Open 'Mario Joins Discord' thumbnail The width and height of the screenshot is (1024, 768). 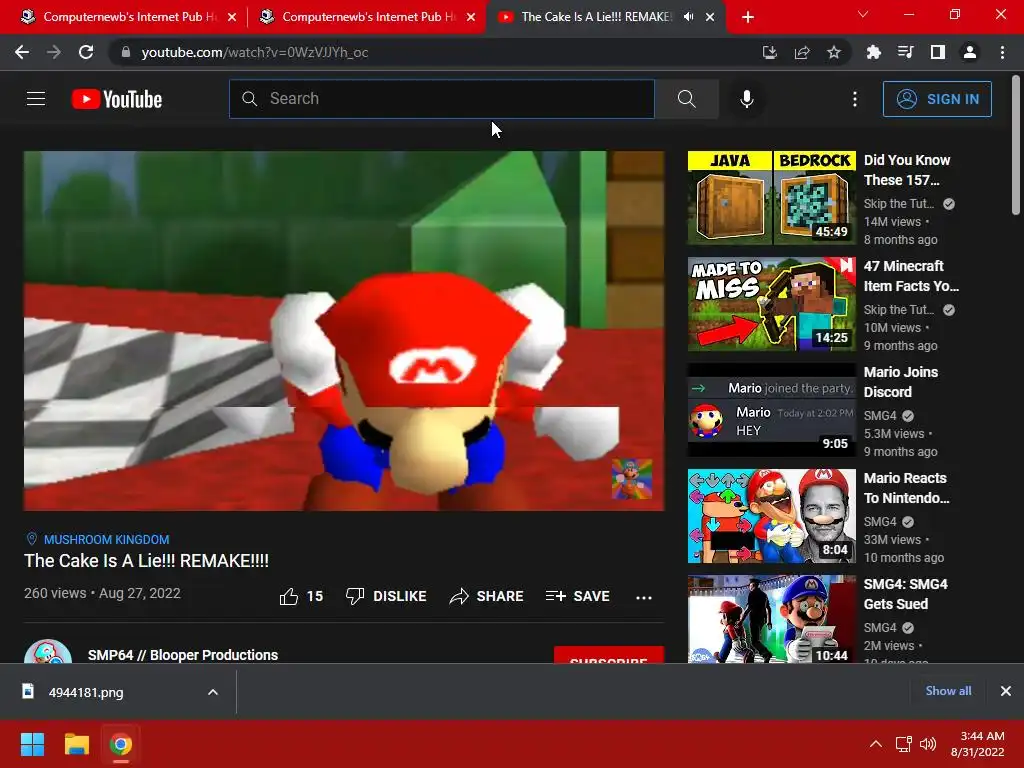coord(771,410)
